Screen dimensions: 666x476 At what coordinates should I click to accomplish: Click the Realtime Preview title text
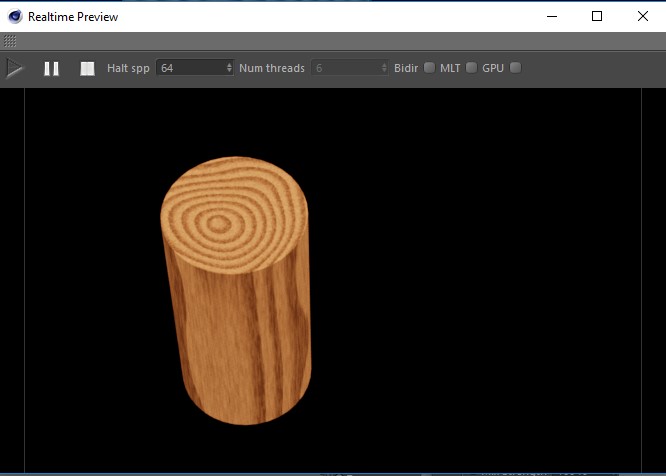72,17
